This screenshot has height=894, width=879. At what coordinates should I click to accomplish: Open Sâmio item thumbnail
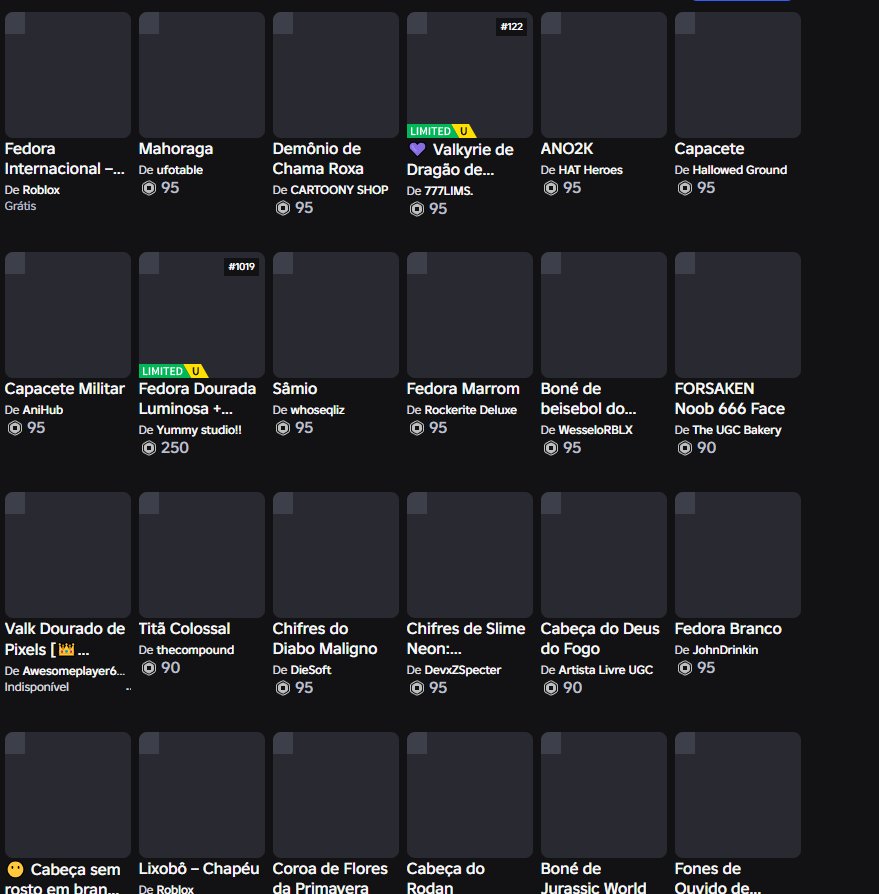pos(336,315)
